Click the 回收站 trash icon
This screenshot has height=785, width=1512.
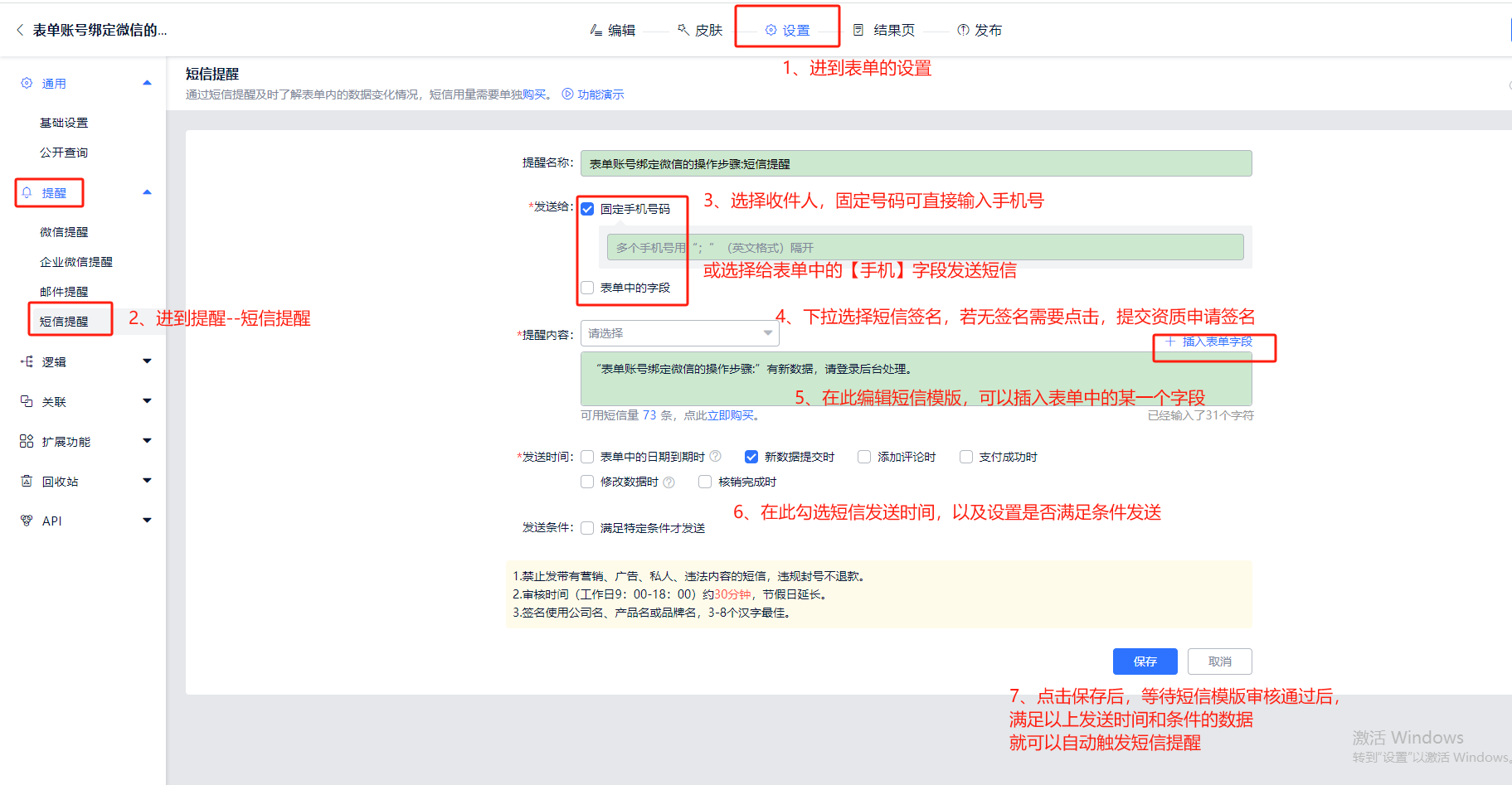27,481
